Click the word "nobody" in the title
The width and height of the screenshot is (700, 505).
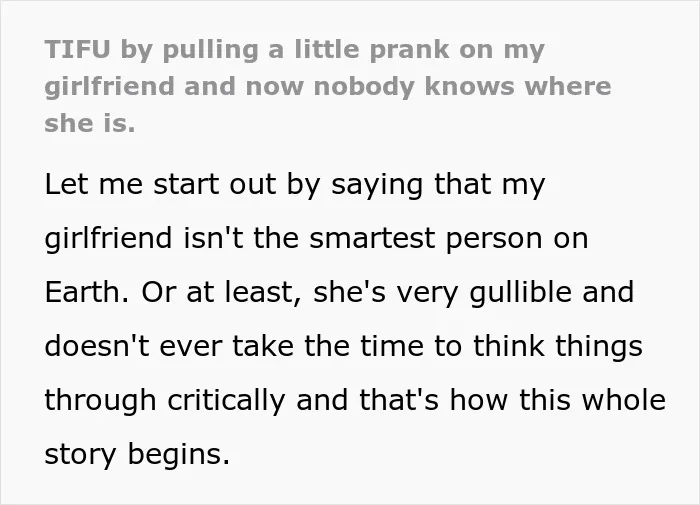pyautogui.click(x=364, y=87)
